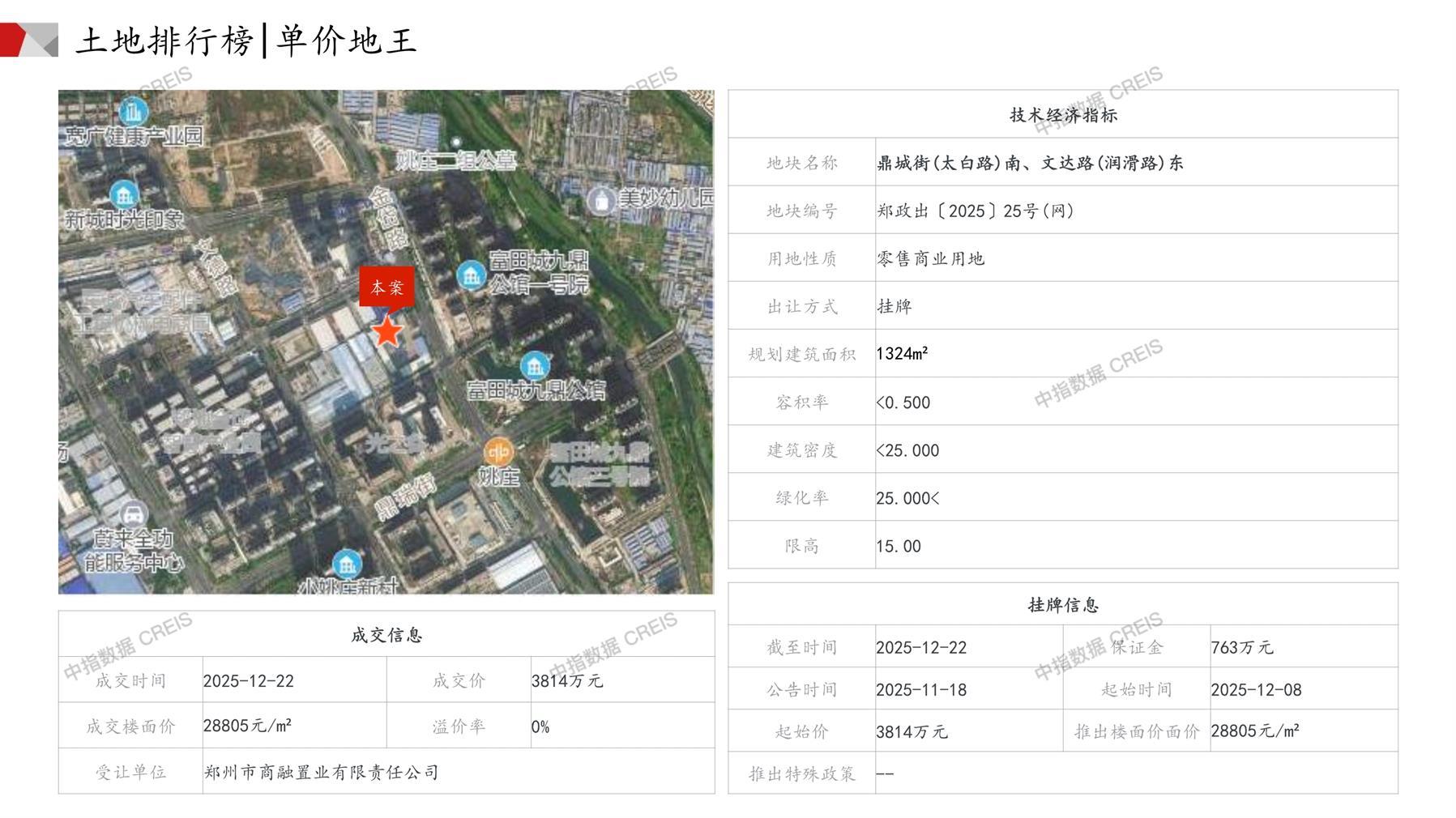Click the red star marker on the map
1456x818 pixels.
tap(387, 331)
